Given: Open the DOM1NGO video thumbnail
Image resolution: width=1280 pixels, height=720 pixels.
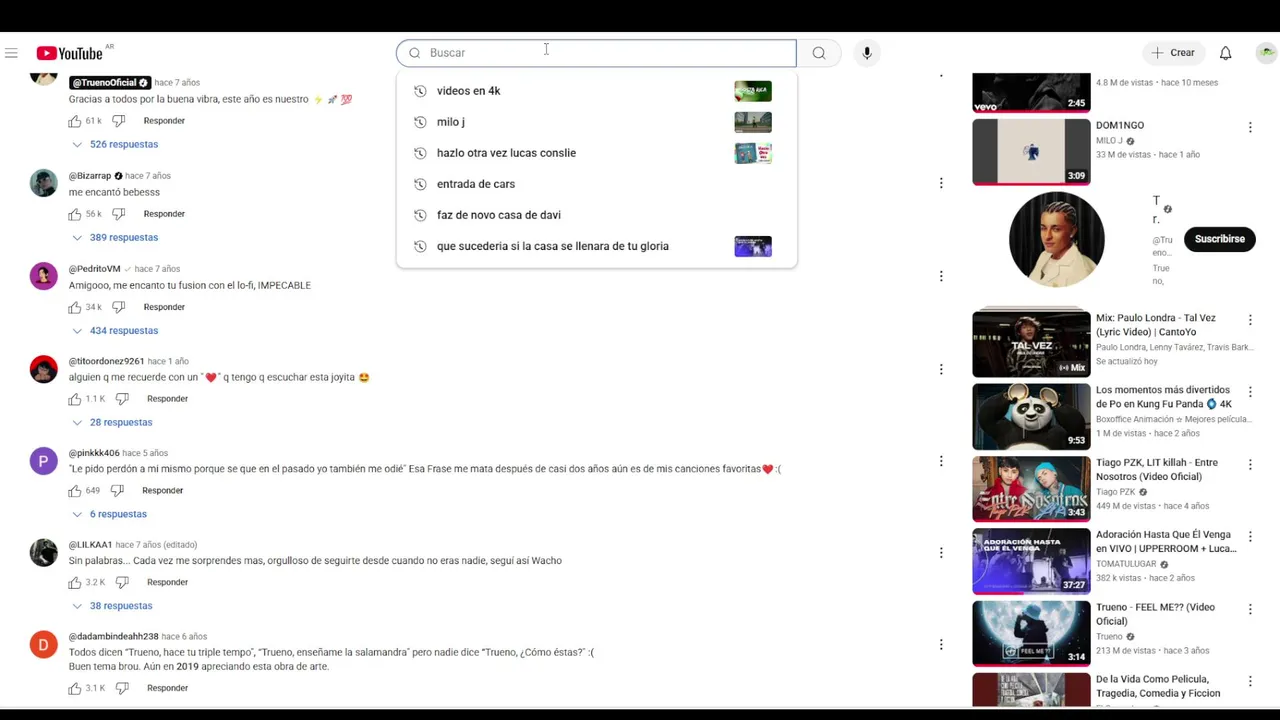Looking at the screenshot, I should (x=1031, y=152).
